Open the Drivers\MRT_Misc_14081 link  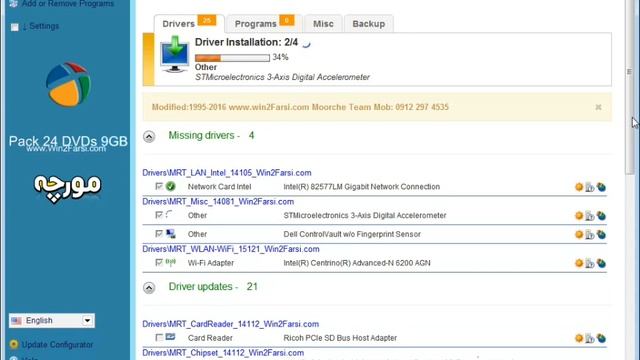coord(218,202)
